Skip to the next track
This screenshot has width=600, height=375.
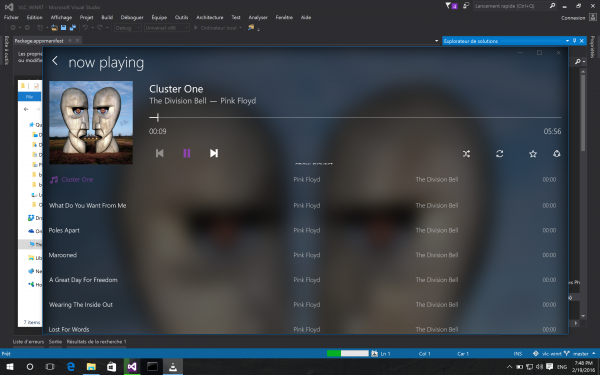point(214,153)
